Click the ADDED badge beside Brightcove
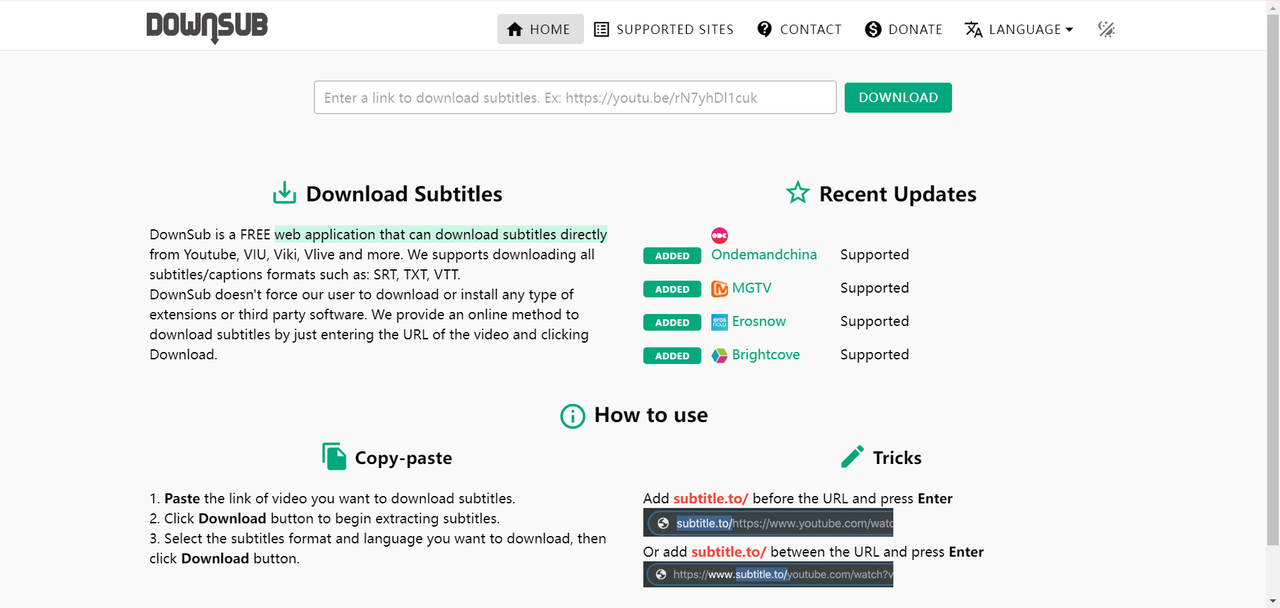 (672, 355)
